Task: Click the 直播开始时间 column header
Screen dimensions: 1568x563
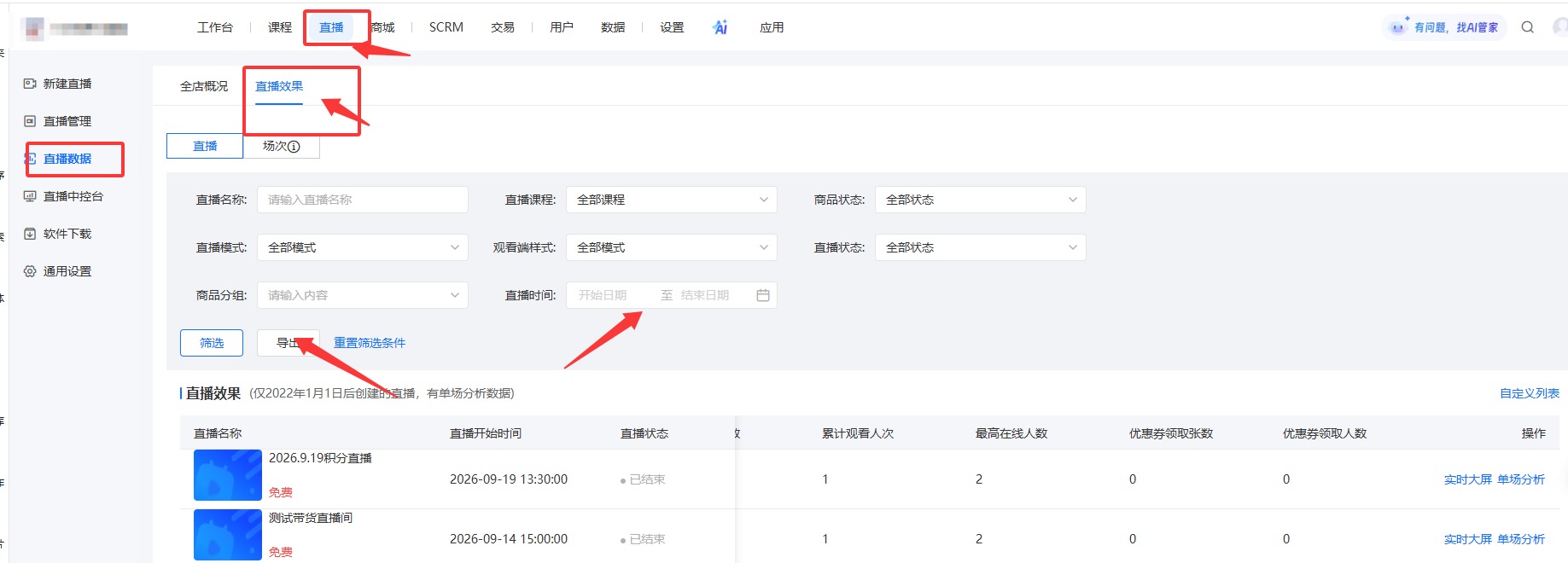Action: coord(486,433)
